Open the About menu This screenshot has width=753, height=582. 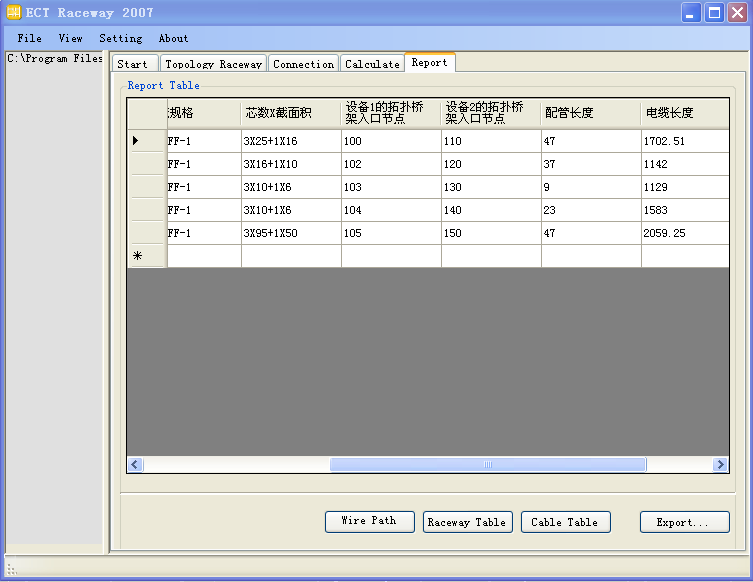pyautogui.click(x=173, y=38)
